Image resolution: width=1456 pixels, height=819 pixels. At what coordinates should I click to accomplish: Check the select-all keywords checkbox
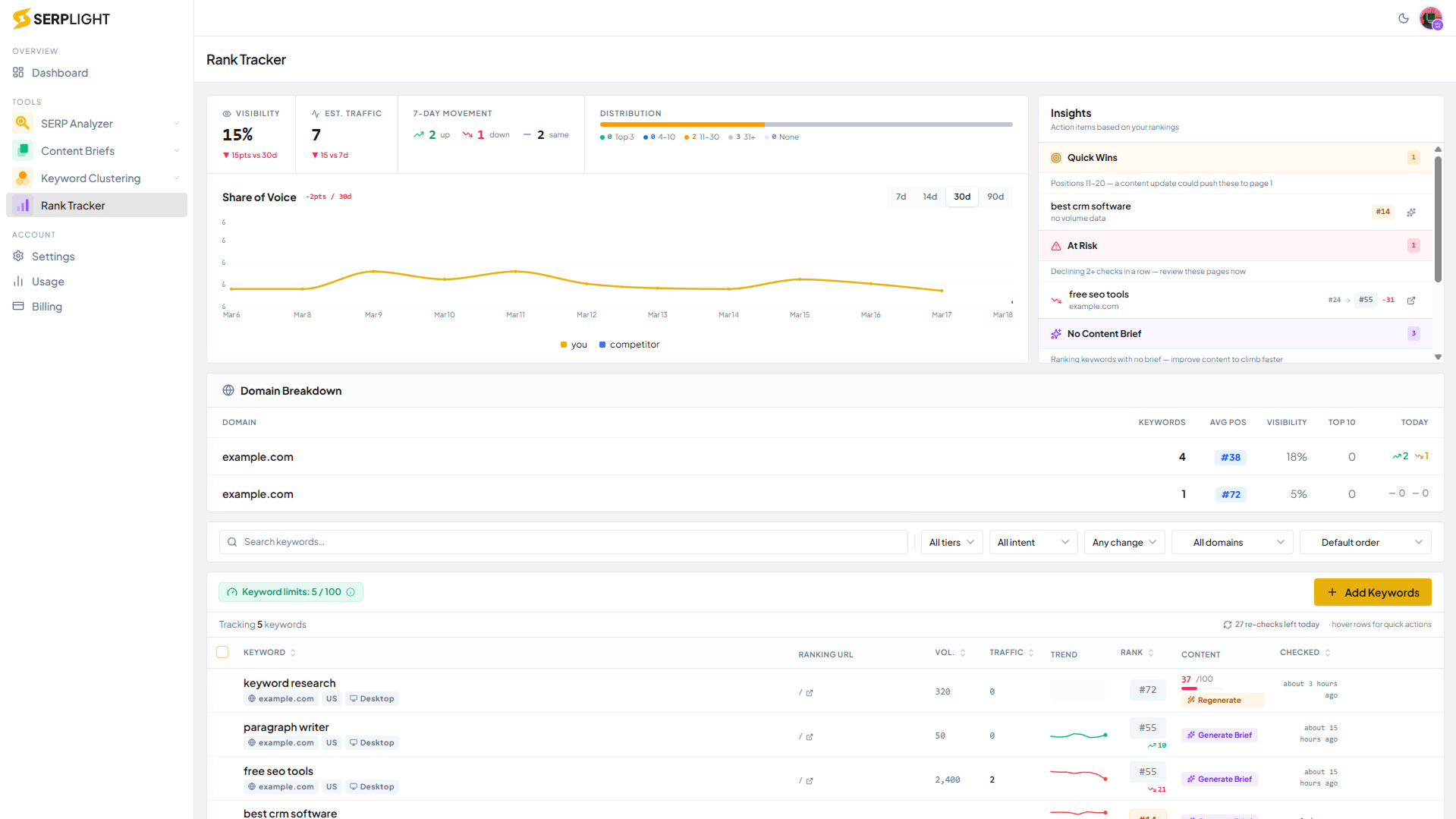[222, 652]
